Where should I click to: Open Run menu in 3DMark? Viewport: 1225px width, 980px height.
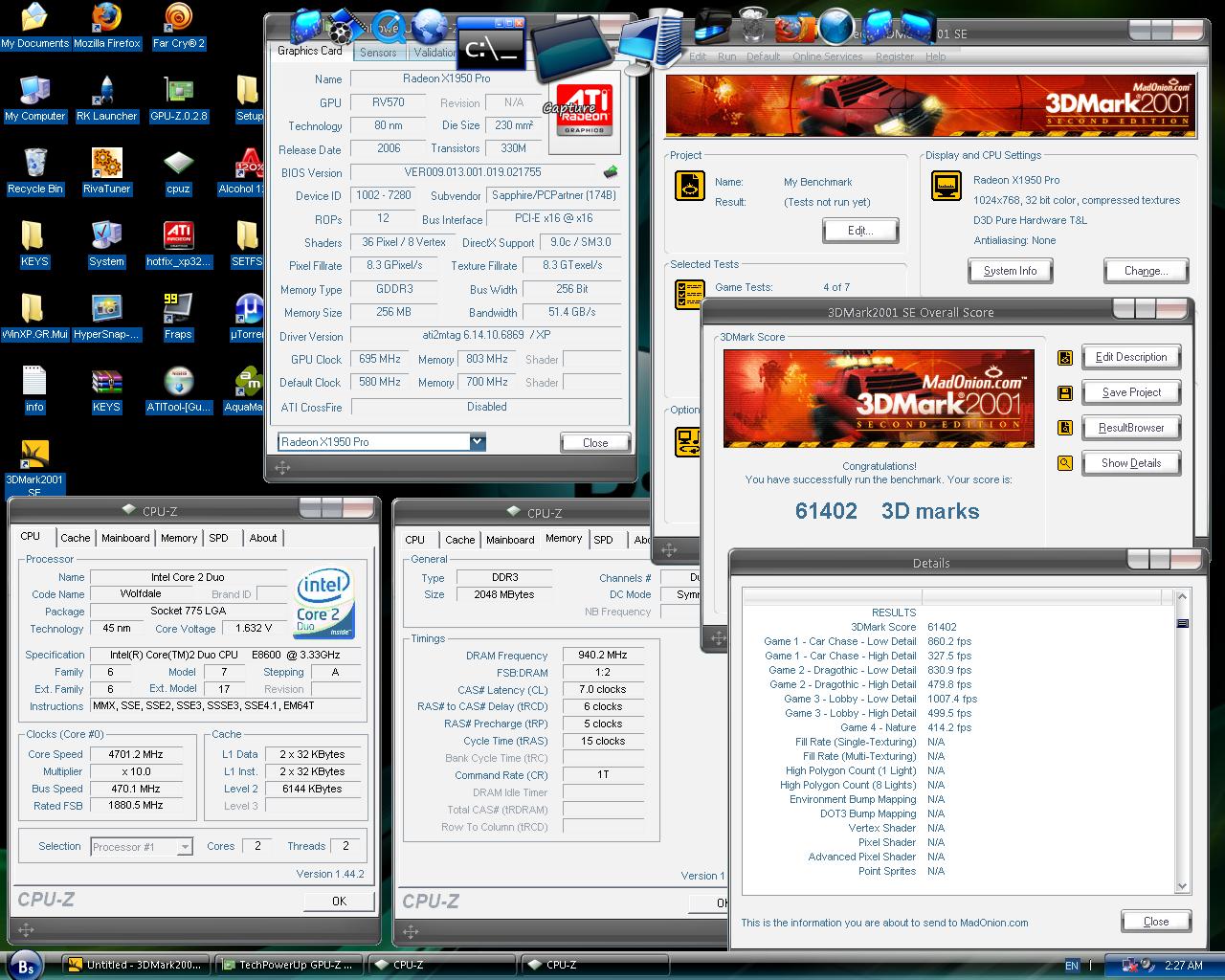pyautogui.click(x=727, y=56)
